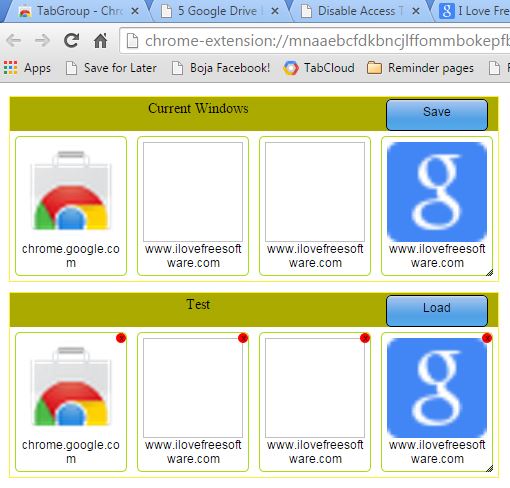The height and width of the screenshot is (488, 510).
Task: Open the Apps shortcut in the bookmarks bar
Action: 27,68
